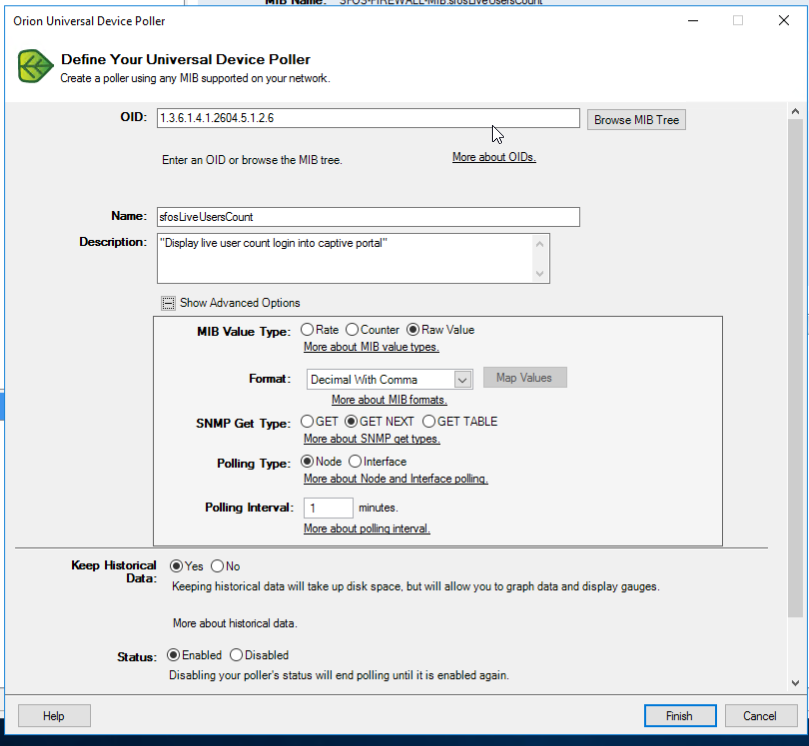Screen dimensions: 809x746
Task: Click the dialog scrollbar up arrow
Action: [795, 111]
